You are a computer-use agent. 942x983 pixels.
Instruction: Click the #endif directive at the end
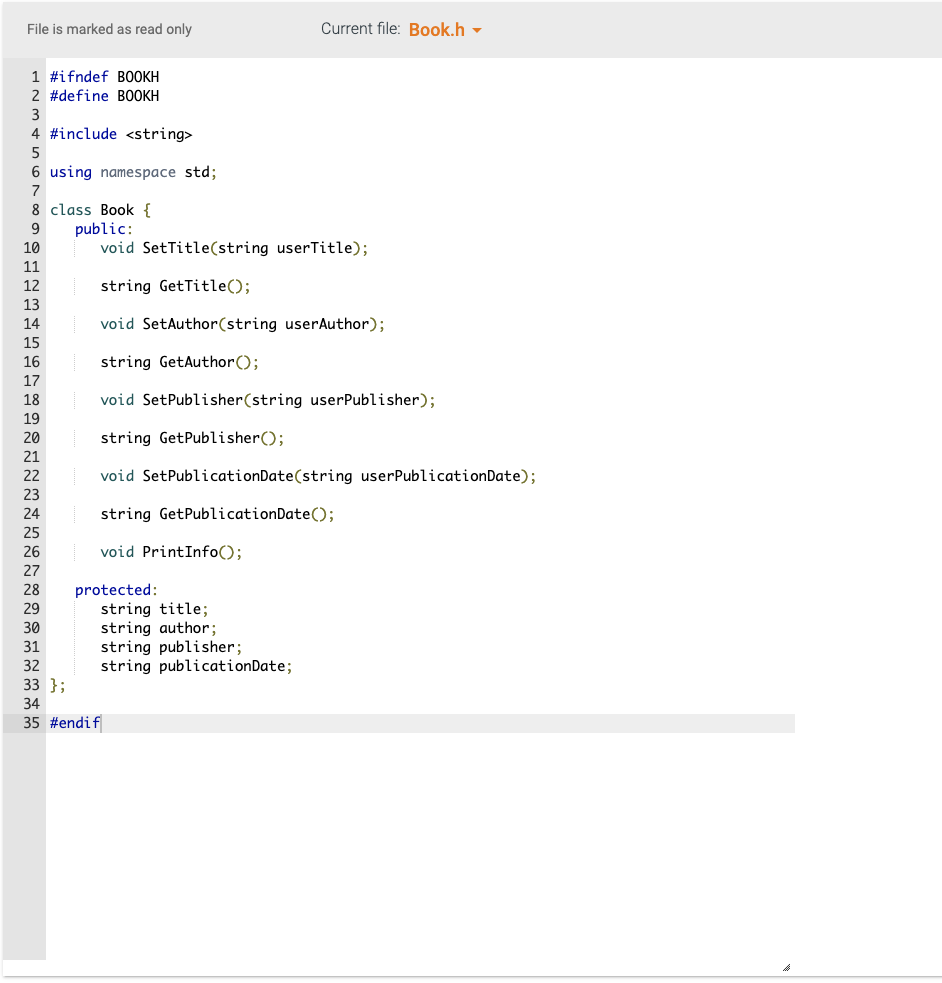pyautogui.click(x=74, y=722)
